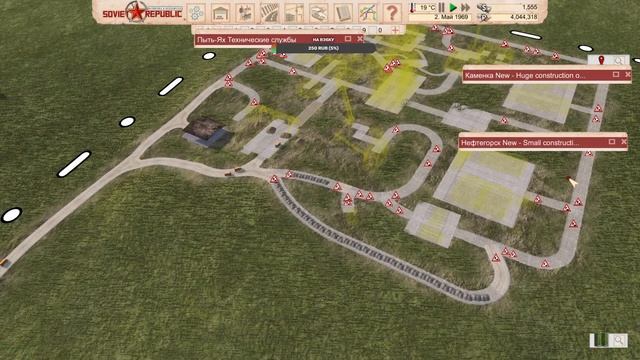The image size is (640, 360).
Task: Click the 1,555 balance value
Action: point(529,7)
